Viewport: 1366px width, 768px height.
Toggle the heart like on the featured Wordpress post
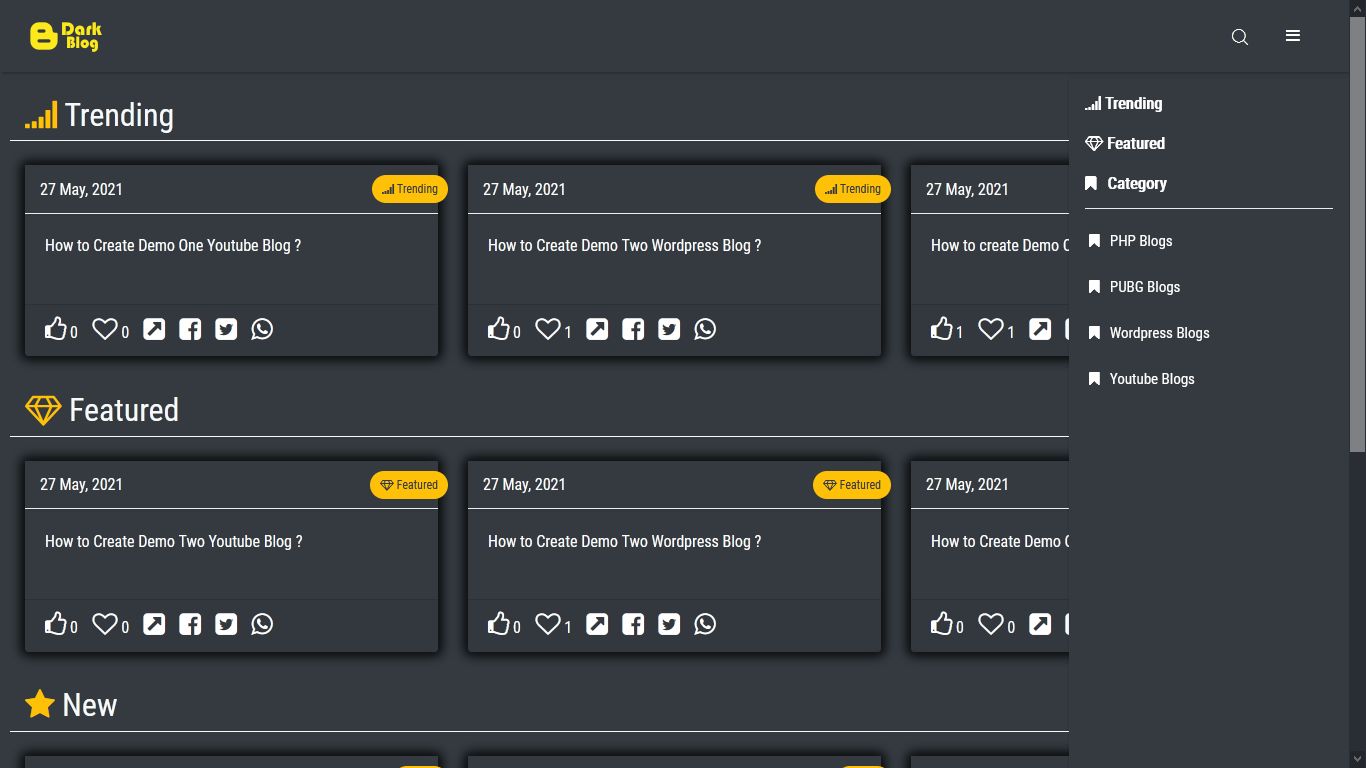tap(548, 624)
